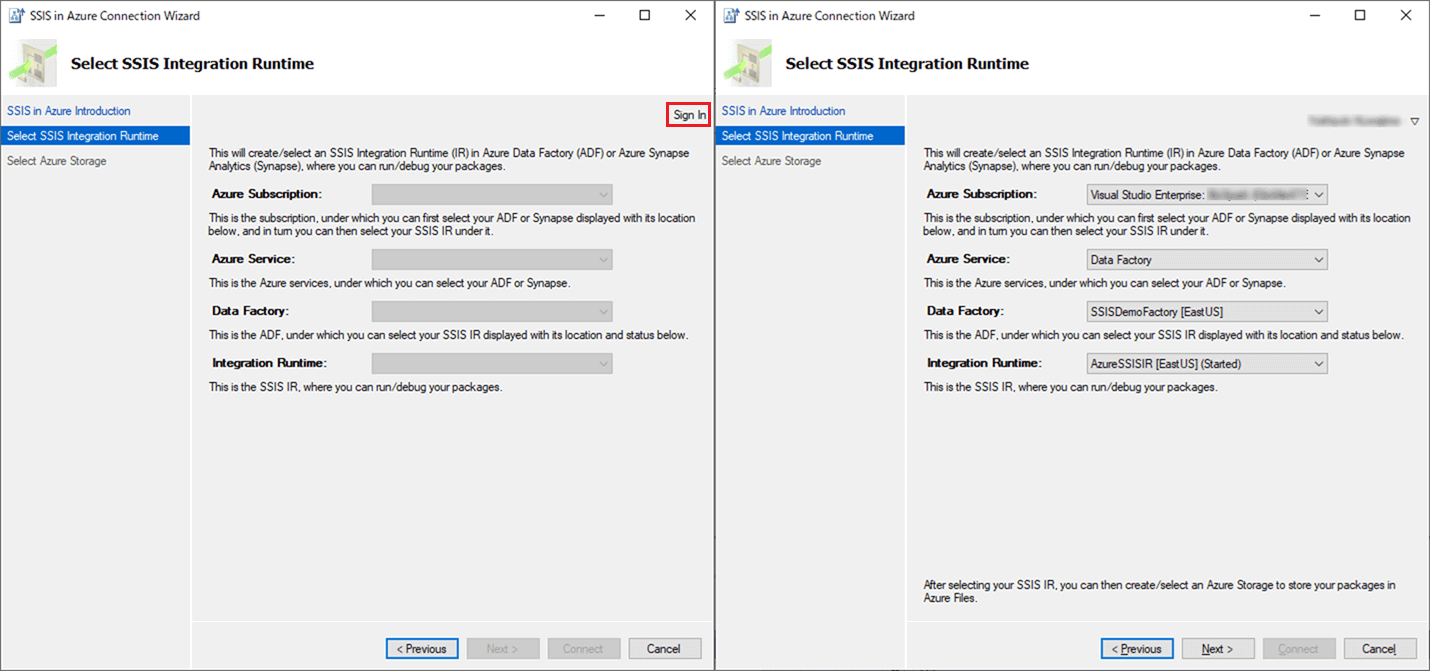The width and height of the screenshot is (1430, 671).
Task: Click the Sign In button in left wizard
Action: click(x=689, y=115)
